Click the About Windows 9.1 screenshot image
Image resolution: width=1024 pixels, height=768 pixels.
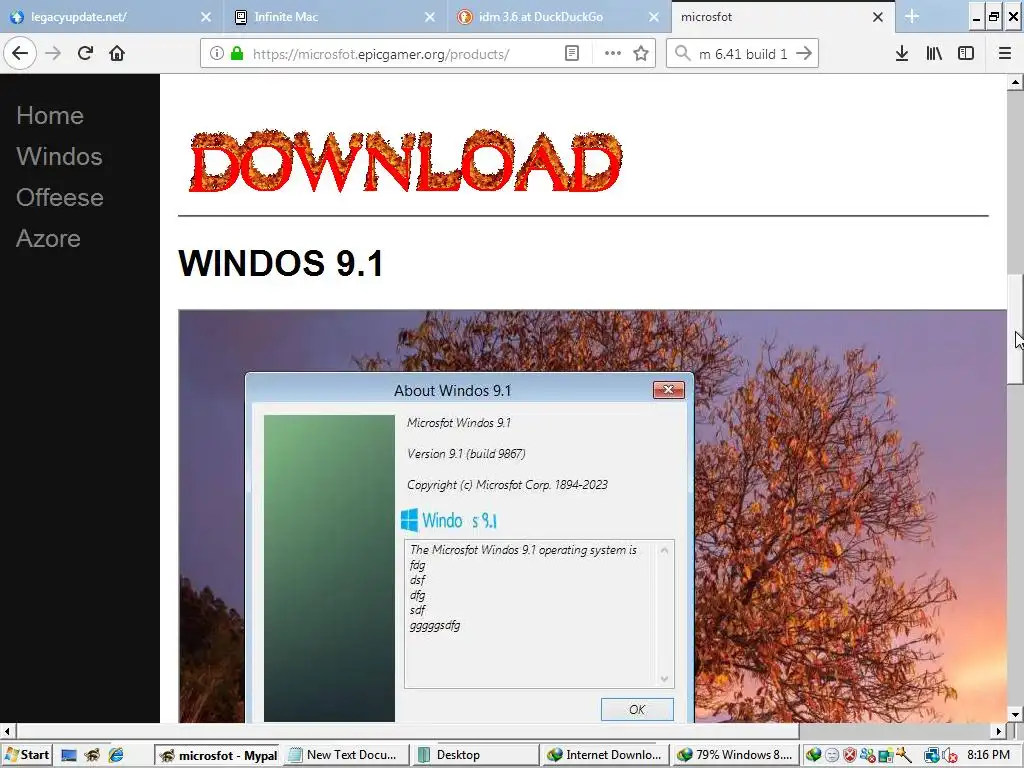592,516
